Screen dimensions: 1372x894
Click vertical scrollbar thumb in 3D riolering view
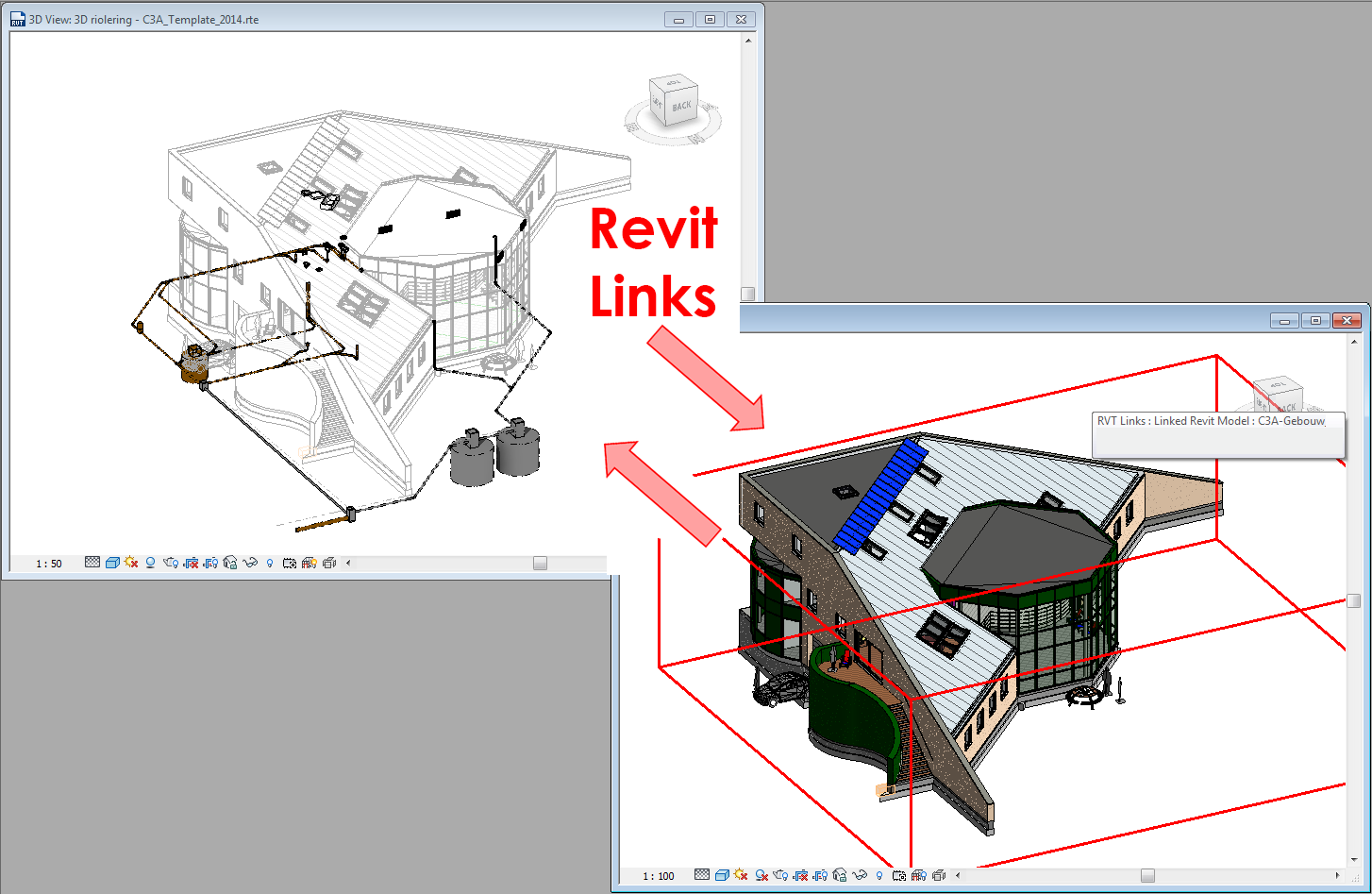747,294
